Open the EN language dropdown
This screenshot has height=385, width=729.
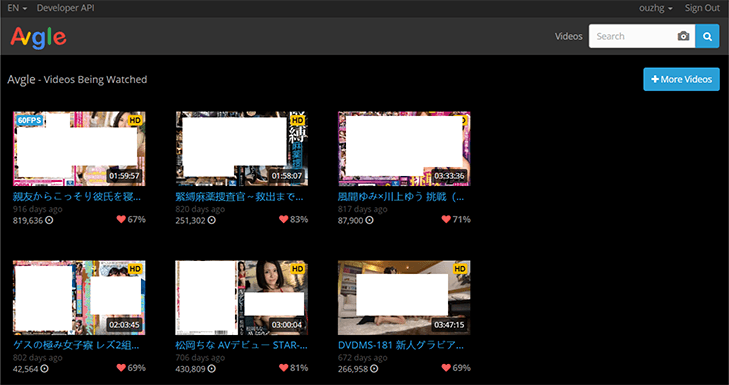(x=17, y=8)
